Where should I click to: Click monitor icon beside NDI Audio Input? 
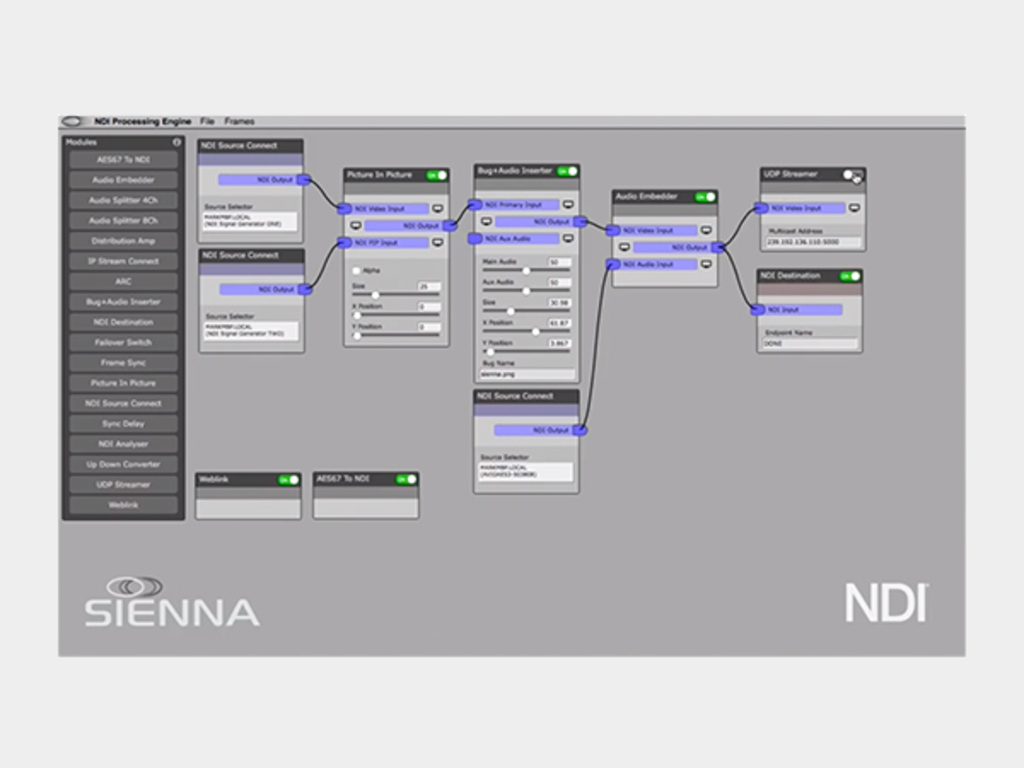point(706,264)
